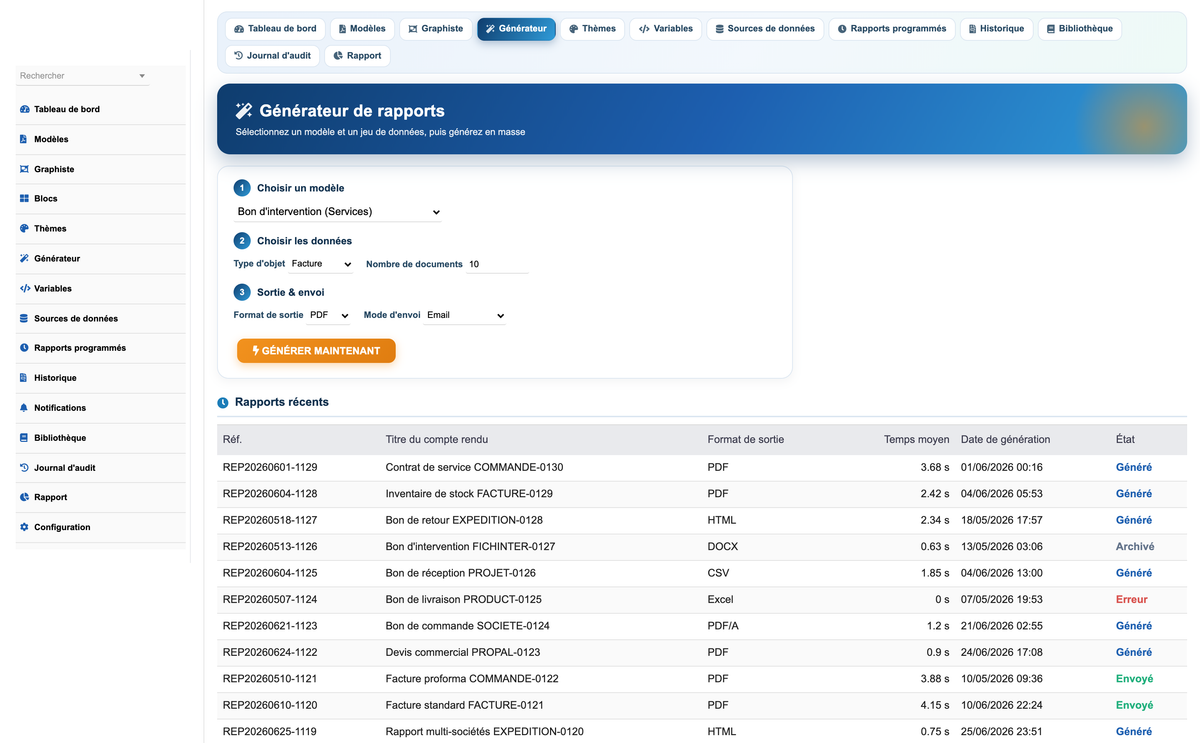Click the Erreur status label

pos(1132,600)
